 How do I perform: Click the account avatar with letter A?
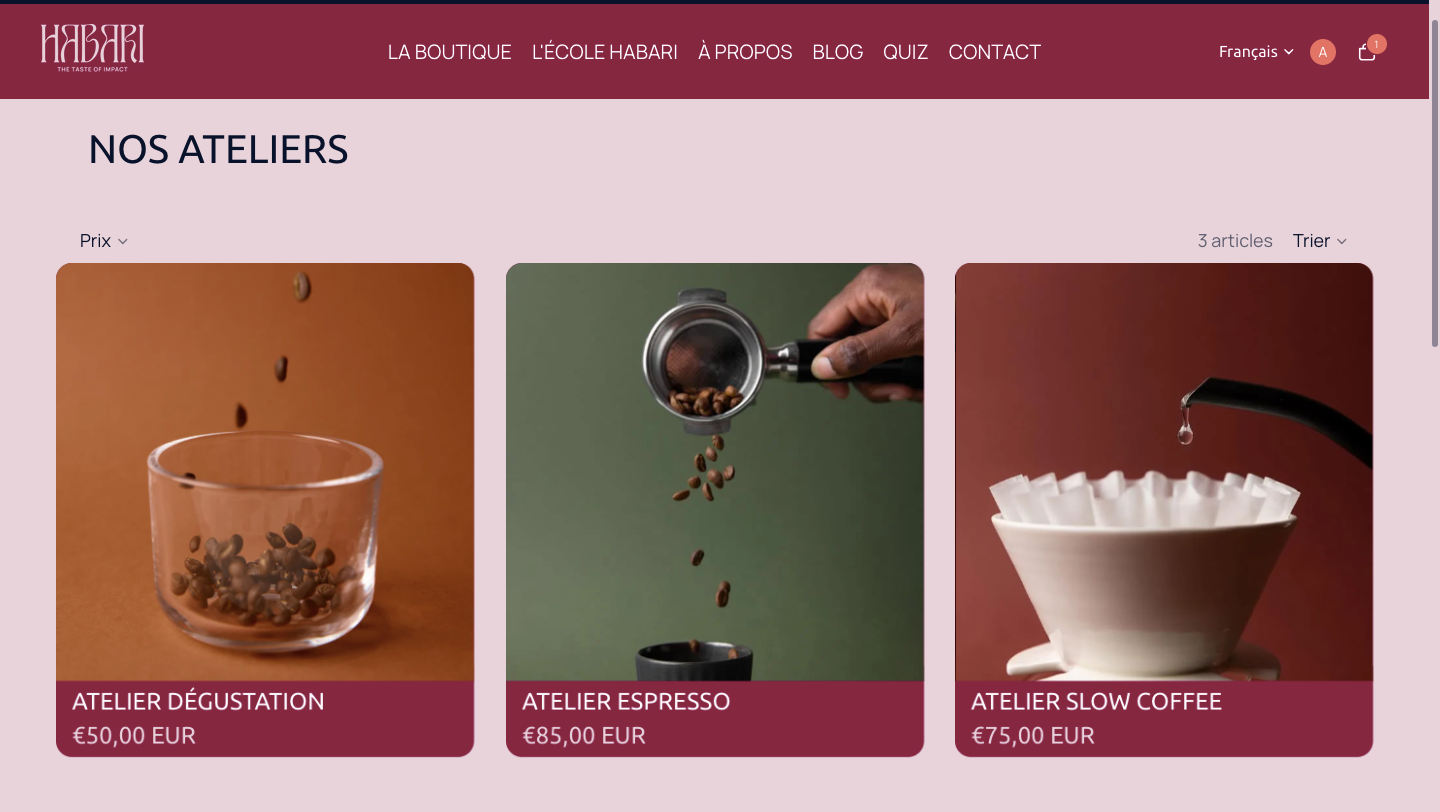pyautogui.click(x=1323, y=52)
